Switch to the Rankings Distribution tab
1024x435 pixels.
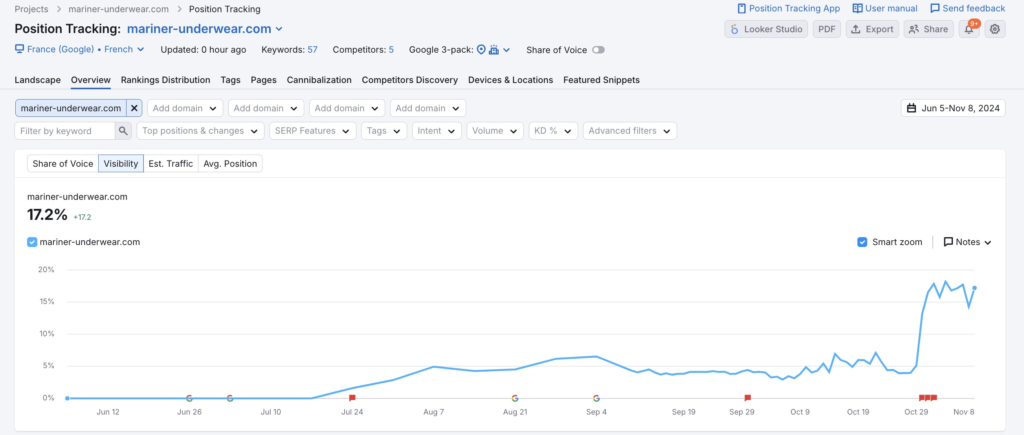pos(165,80)
